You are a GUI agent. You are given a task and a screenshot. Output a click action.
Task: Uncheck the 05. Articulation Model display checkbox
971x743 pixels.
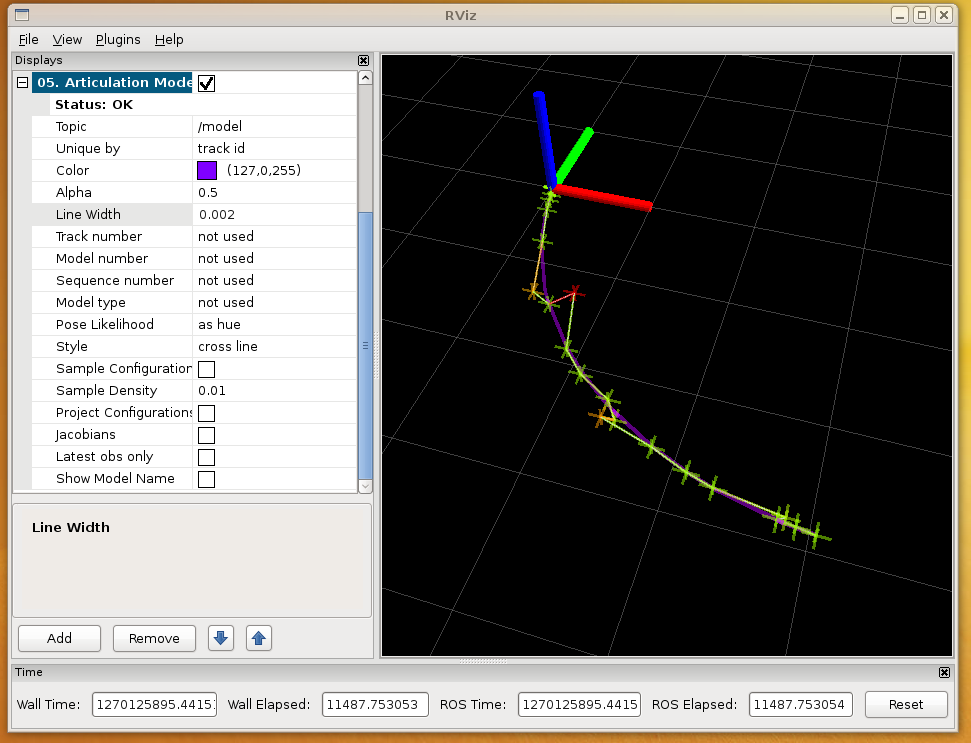[206, 83]
